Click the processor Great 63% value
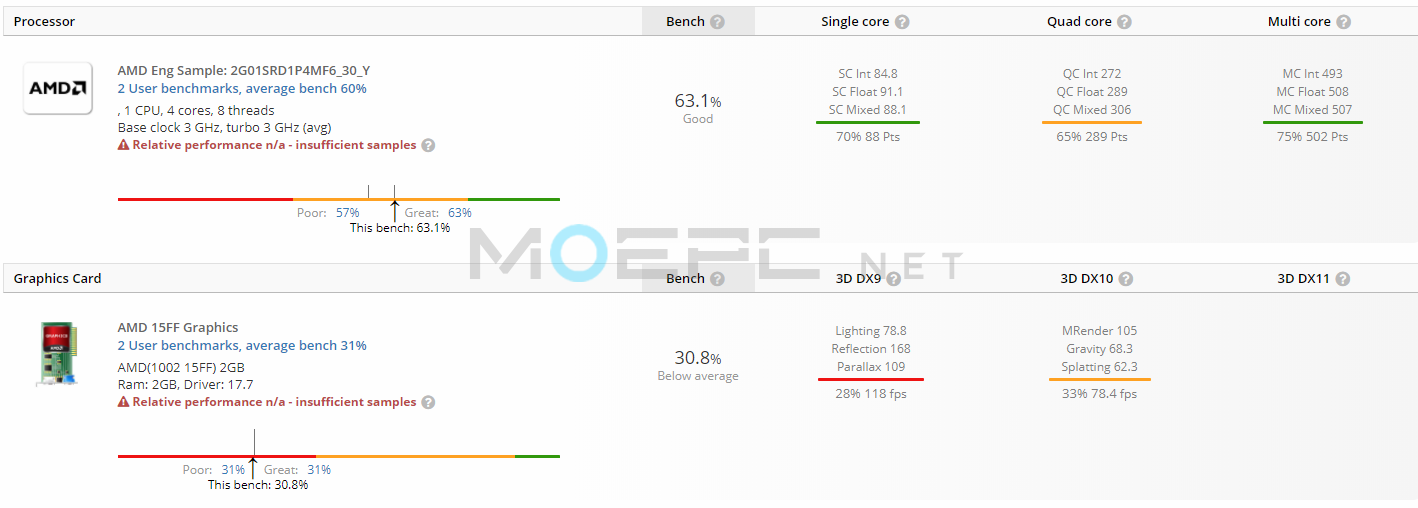1418x508 pixels. tap(459, 213)
